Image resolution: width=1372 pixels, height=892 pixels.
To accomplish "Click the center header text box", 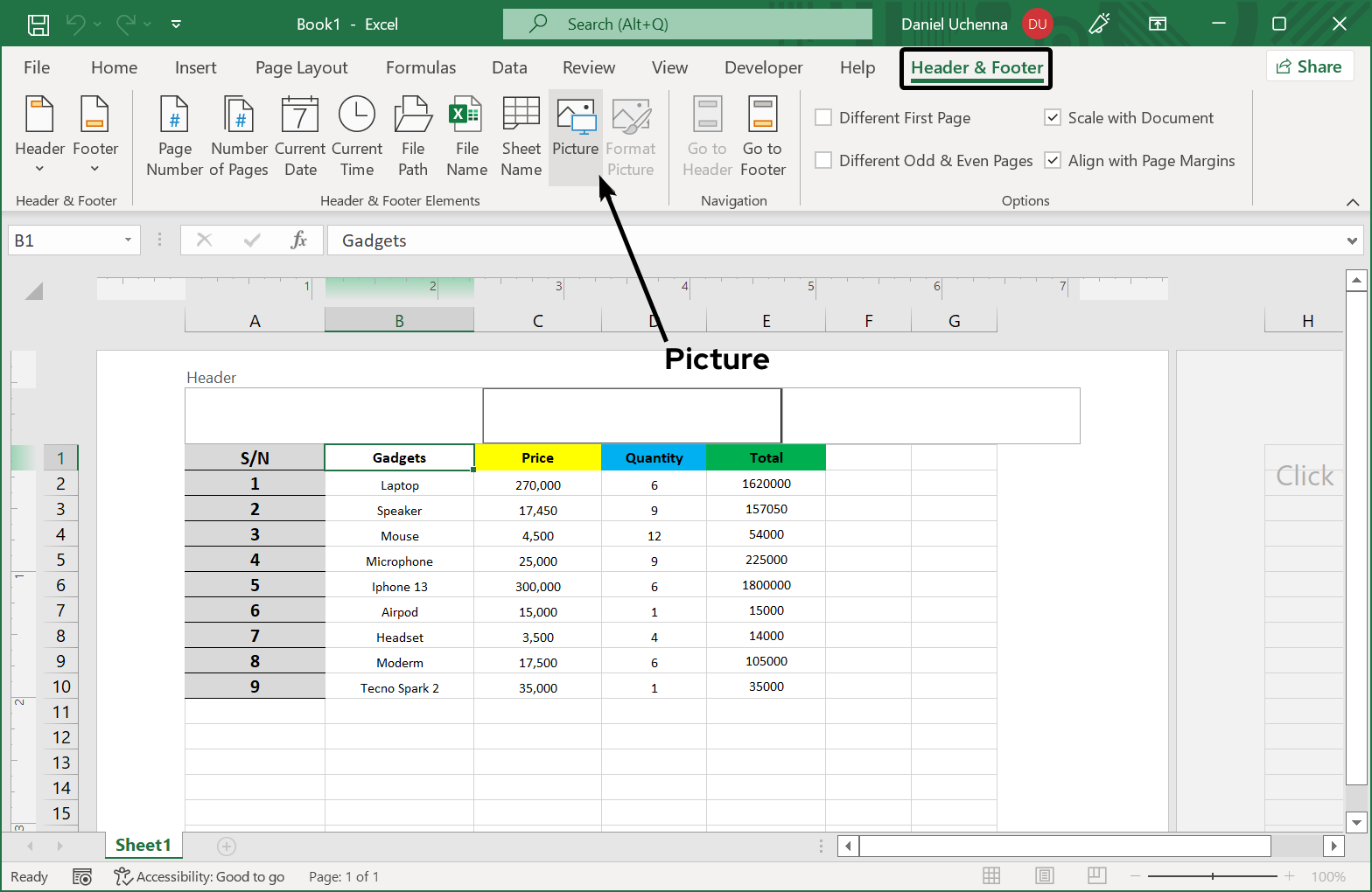I will 632,416.
